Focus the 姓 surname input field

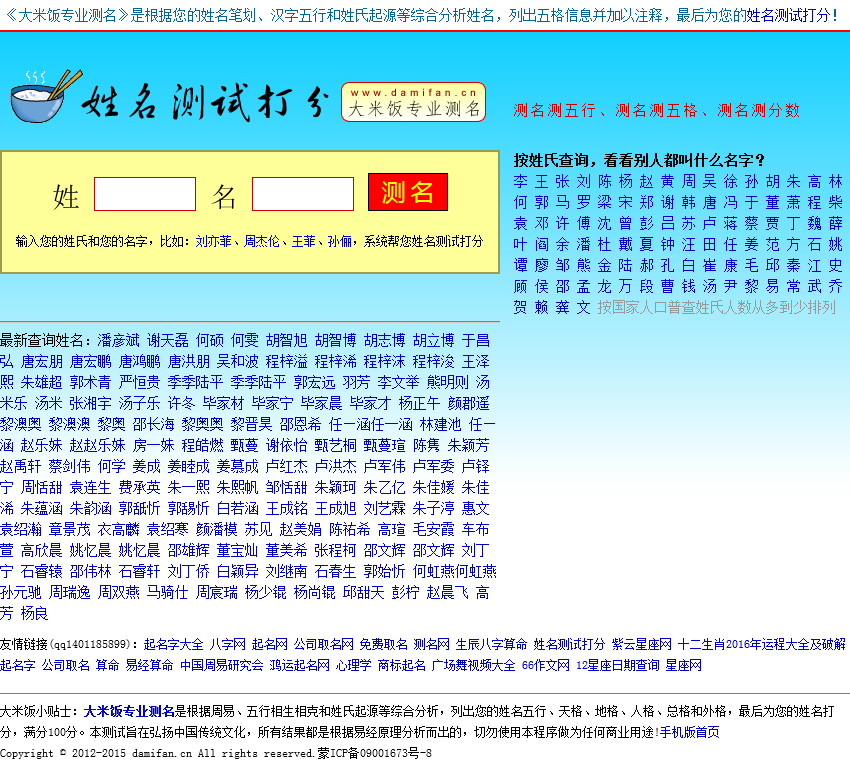point(145,194)
